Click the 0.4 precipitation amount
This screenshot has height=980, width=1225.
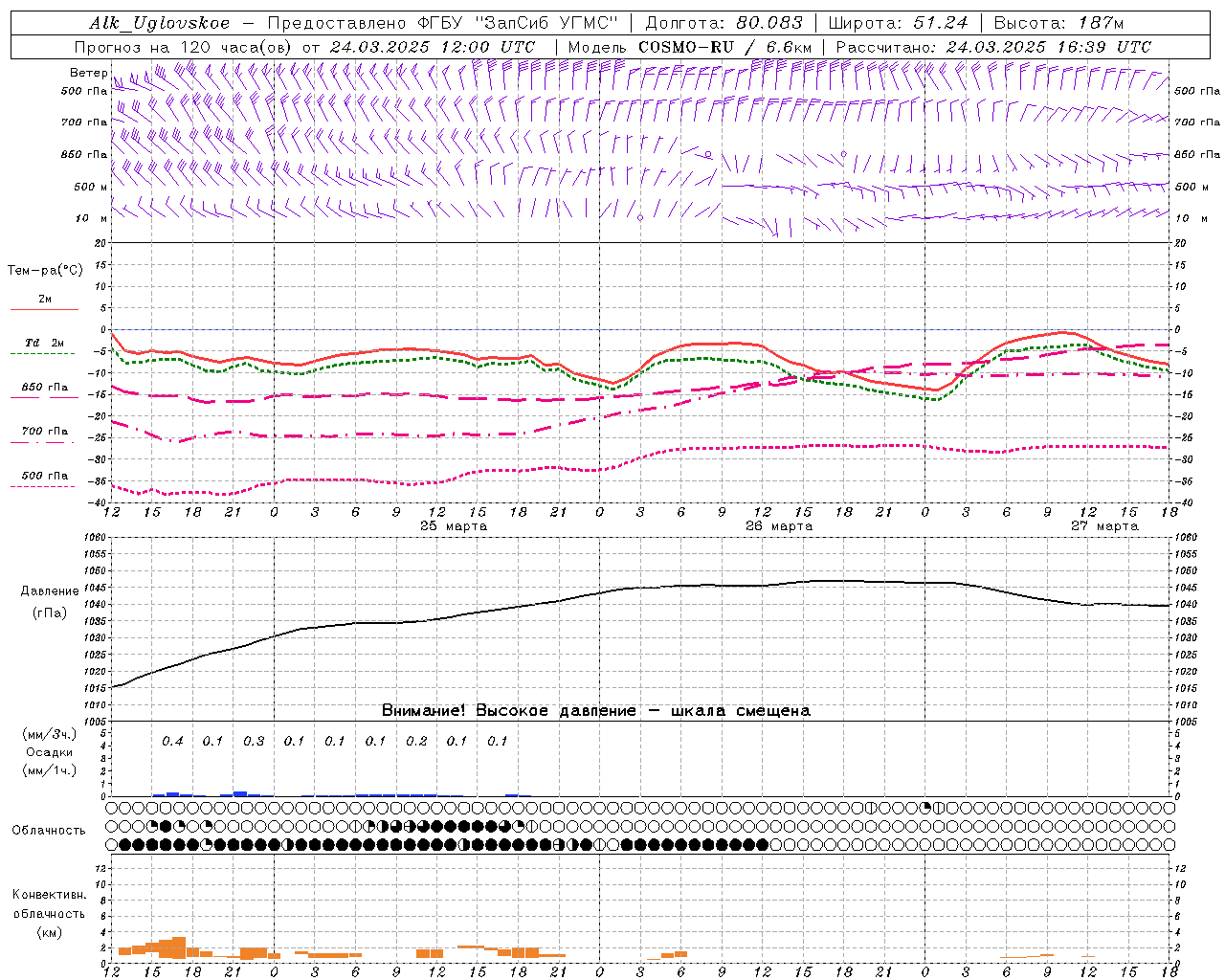pos(172,741)
